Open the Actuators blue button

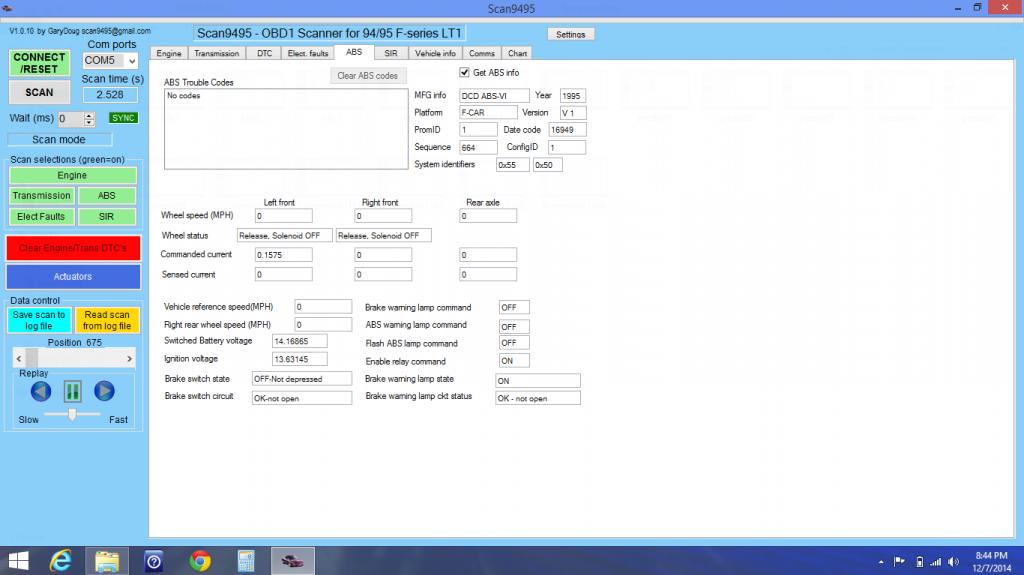point(73,276)
